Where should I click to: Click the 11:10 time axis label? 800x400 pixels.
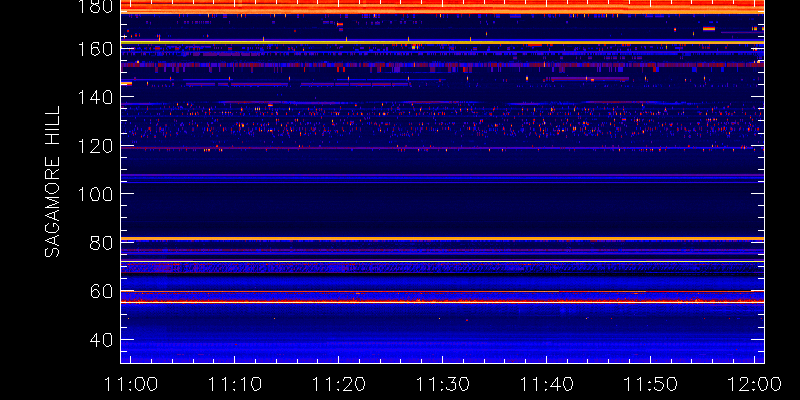[235, 384]
